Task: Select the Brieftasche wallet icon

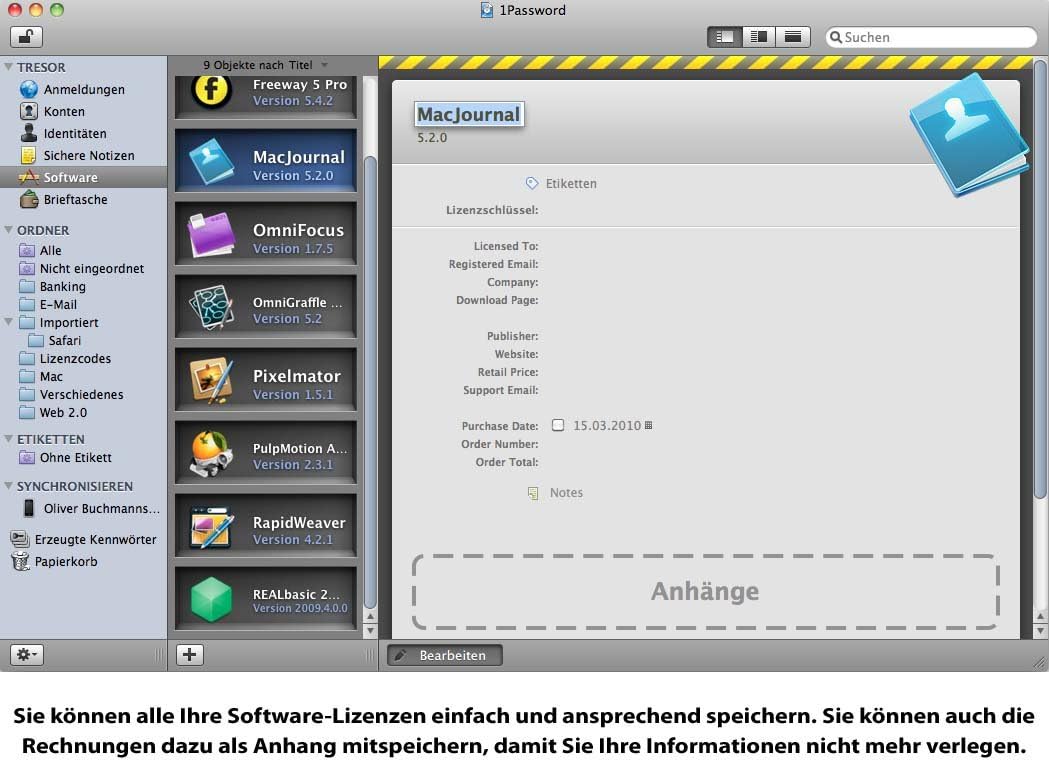Action: [29, 199]
